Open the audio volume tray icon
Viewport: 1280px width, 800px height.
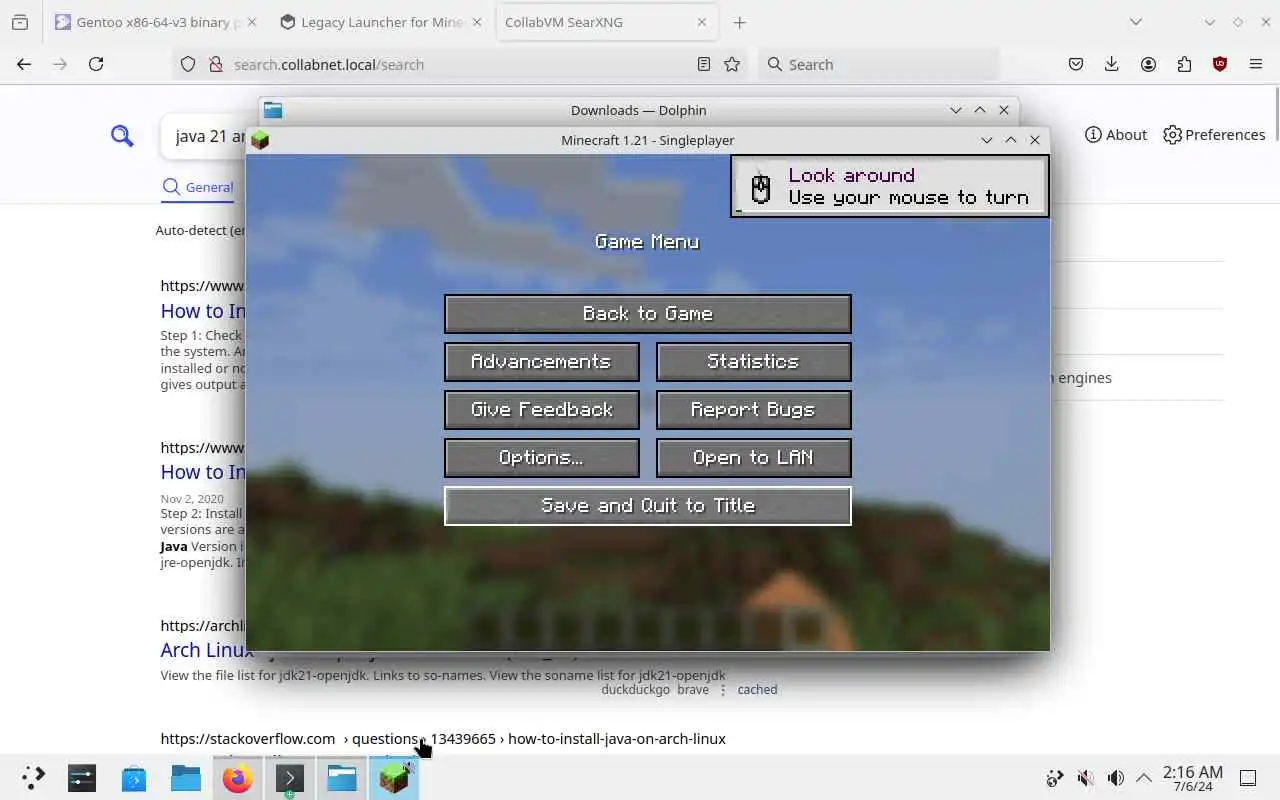[1116, 778]
